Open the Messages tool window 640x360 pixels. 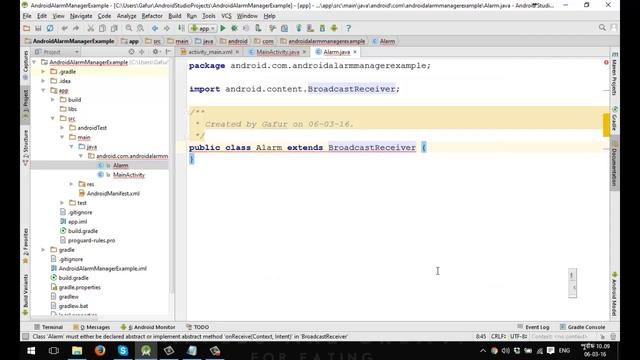[x=92, y=327]
